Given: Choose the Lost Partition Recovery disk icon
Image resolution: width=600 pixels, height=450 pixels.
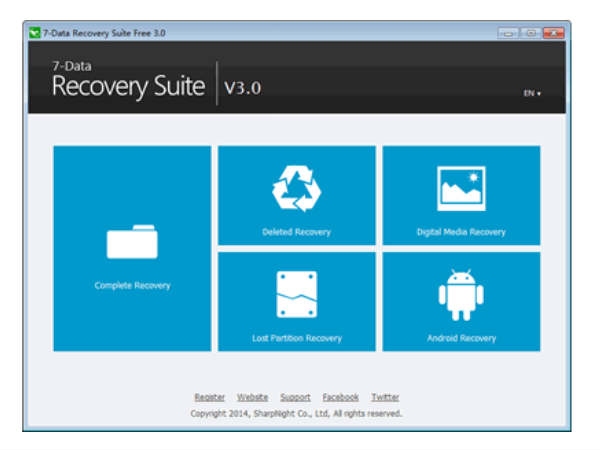Looking at the screenshot, I should [297, 294].
